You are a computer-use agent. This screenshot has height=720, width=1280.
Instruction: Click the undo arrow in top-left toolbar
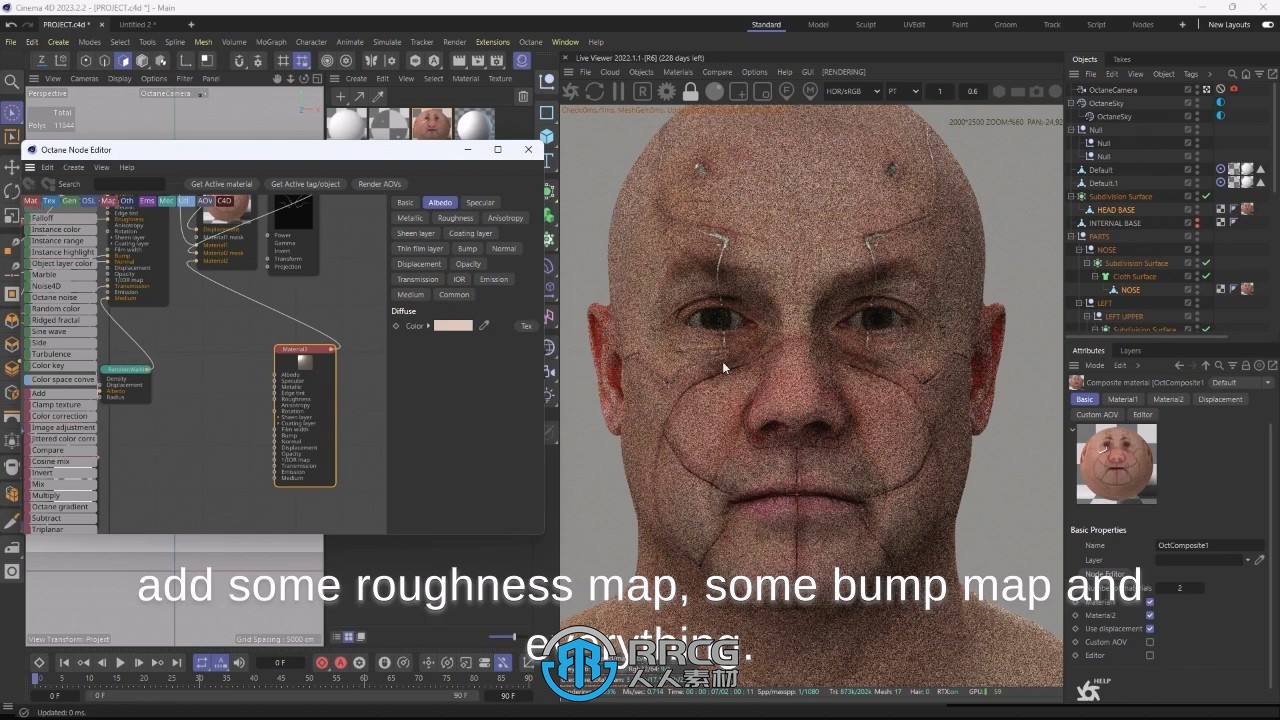click(11, 24)
